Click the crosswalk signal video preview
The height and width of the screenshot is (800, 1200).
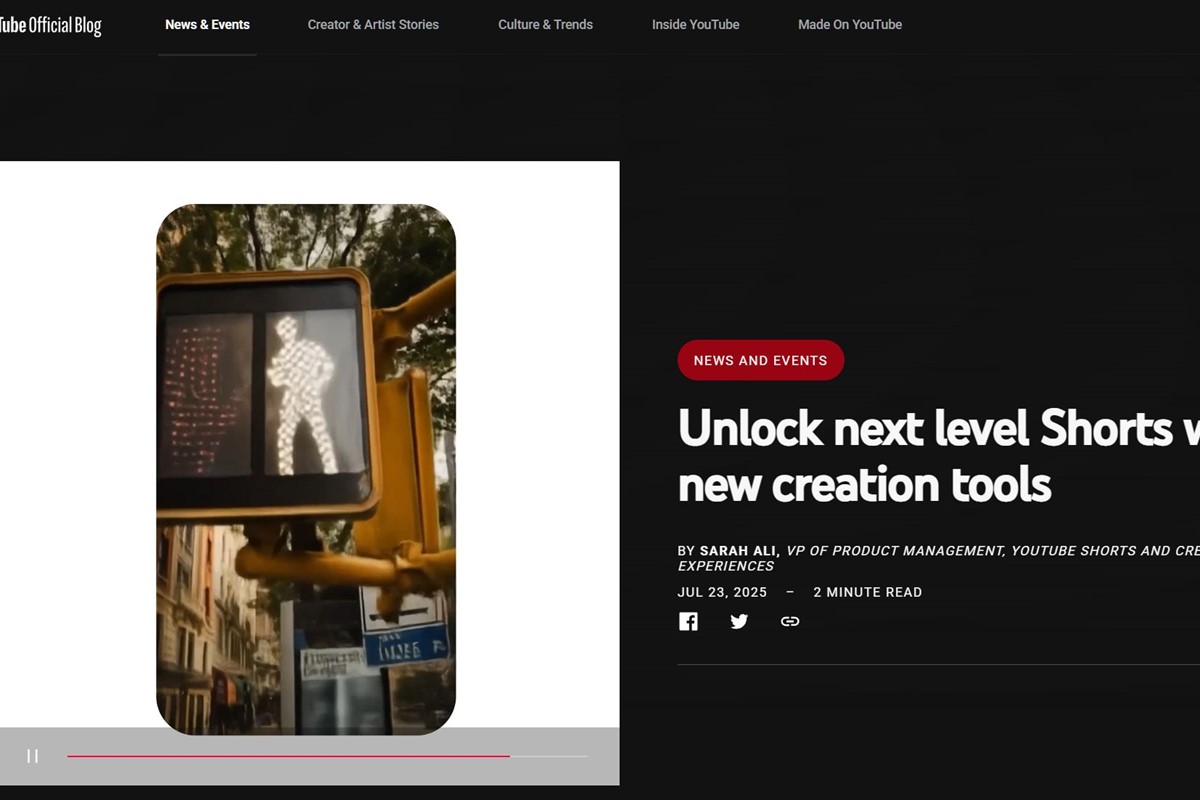pyautogui.click(x=306, y=469)
